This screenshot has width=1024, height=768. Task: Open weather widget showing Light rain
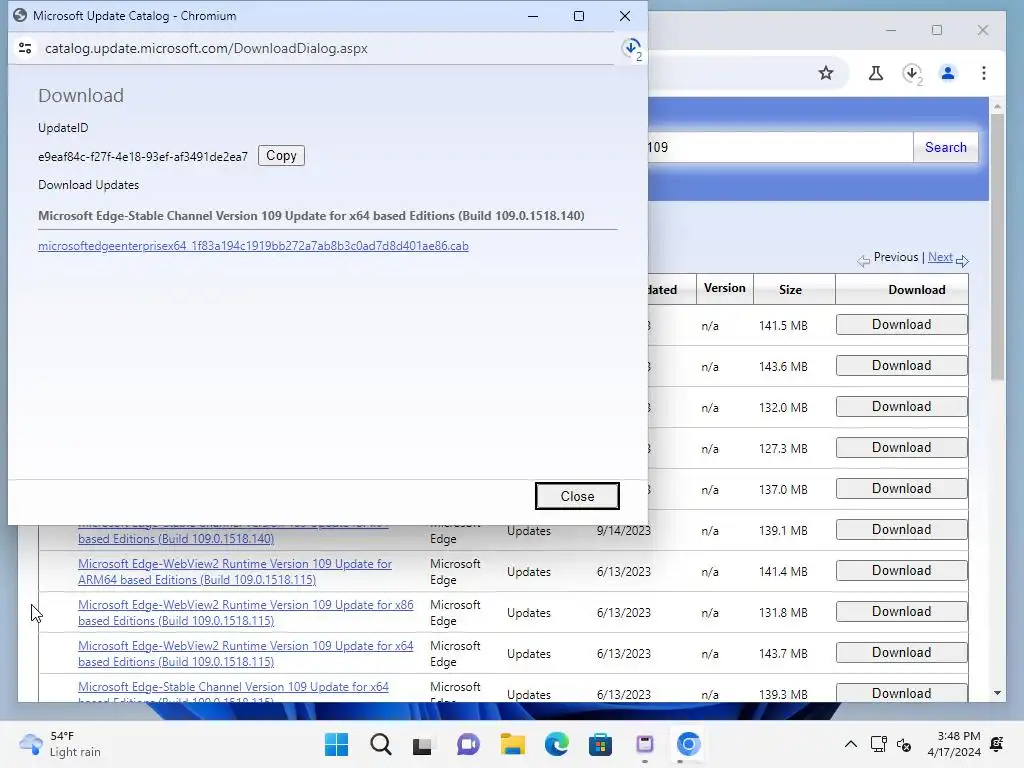coord(60,744)
